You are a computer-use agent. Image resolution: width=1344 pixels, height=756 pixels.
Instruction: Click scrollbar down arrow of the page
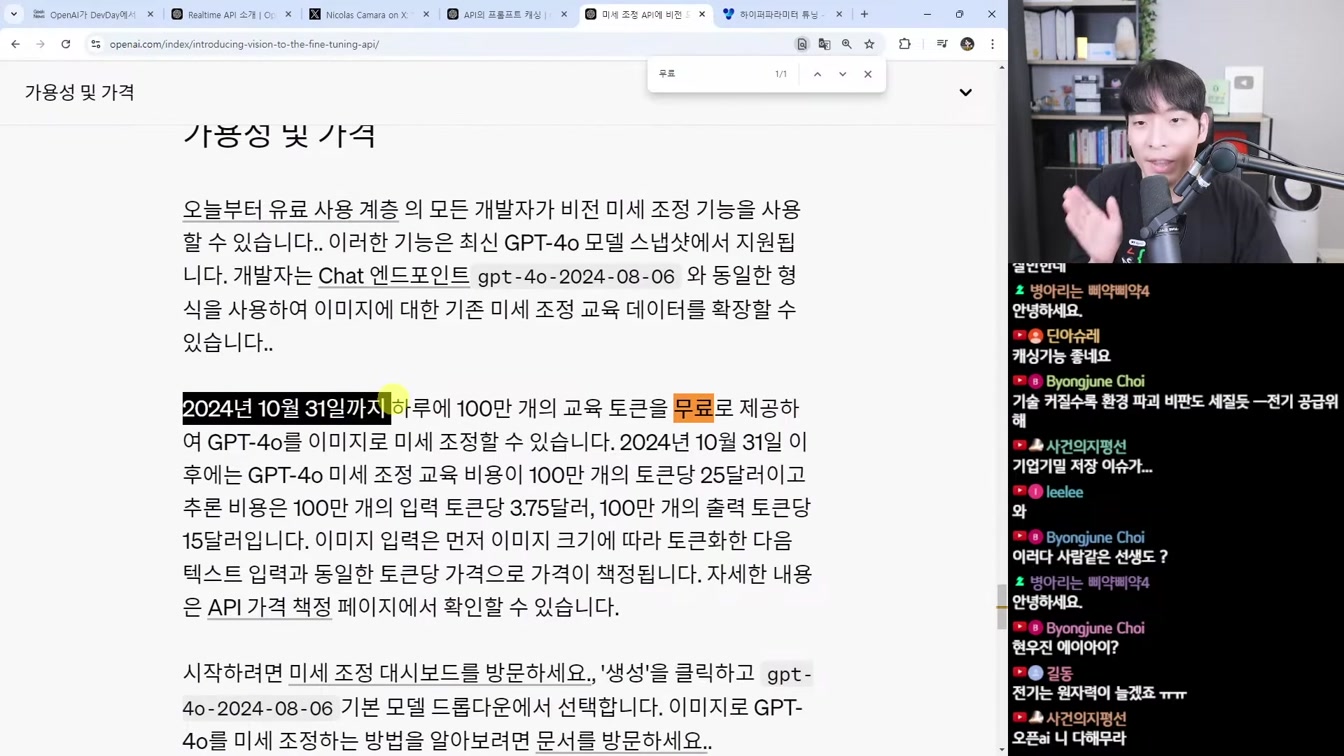point(1002,749)
